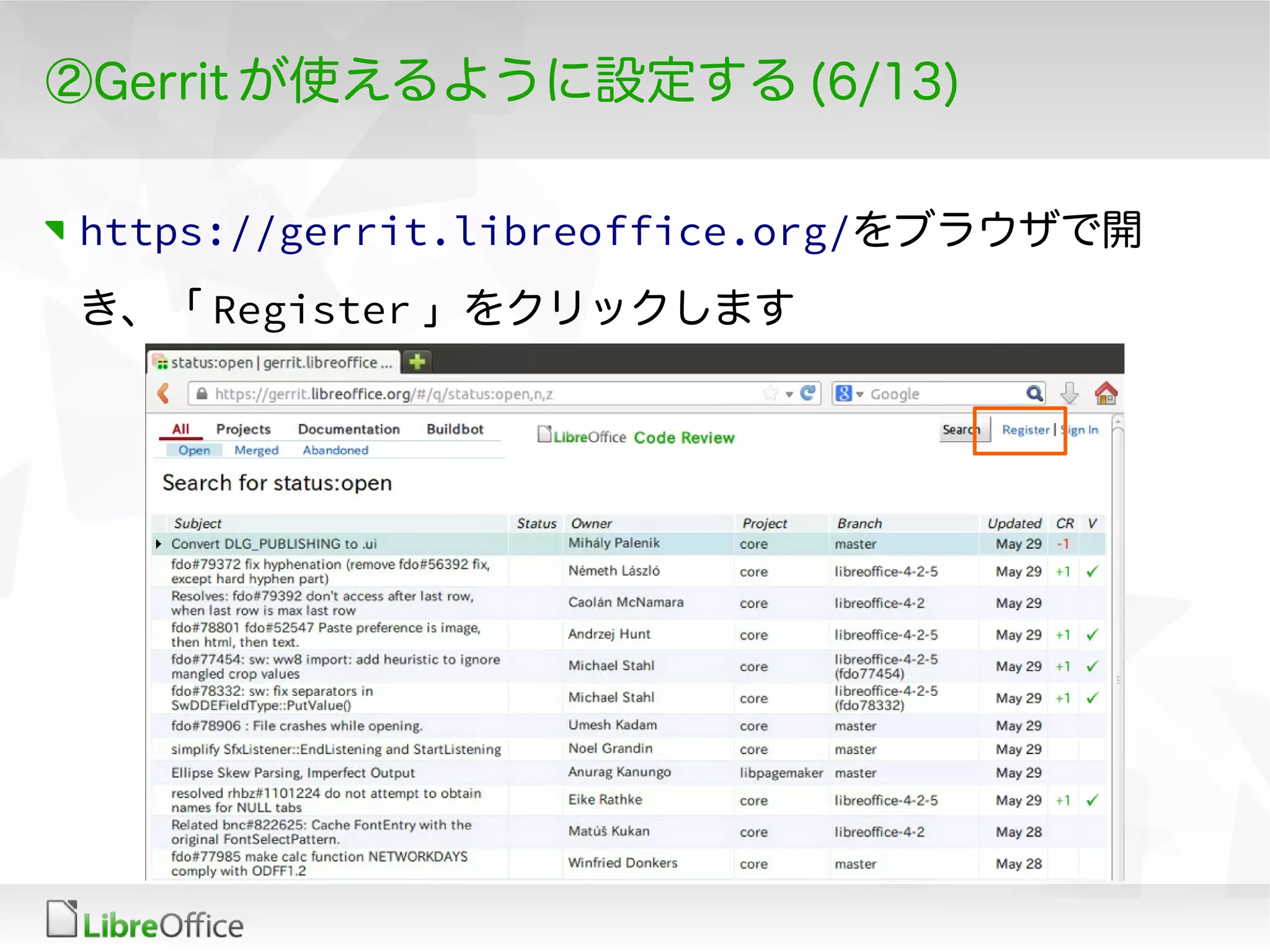Image resolution: width=1270 pixels, height=952 pixels.
Task: Click the verified checkmark on Eike Rathke row
Action: 1092,800
